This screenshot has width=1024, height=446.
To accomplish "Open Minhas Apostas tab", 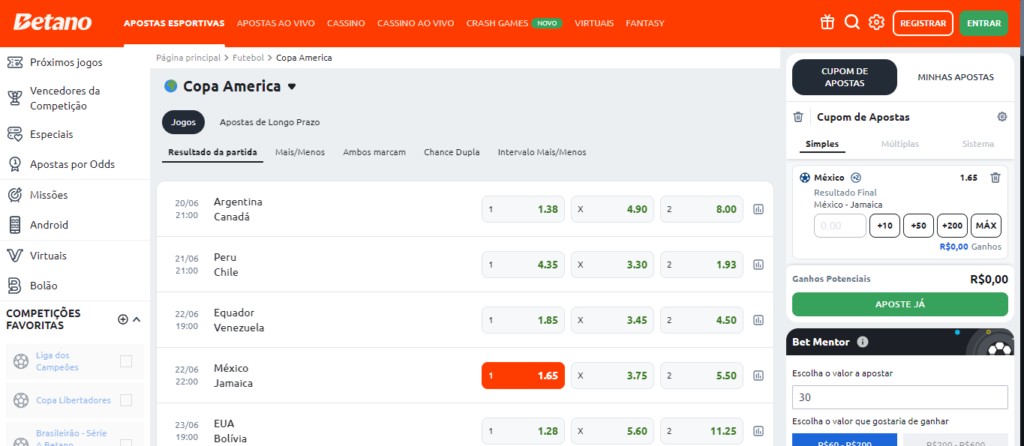I will click(x=955, y=77).
